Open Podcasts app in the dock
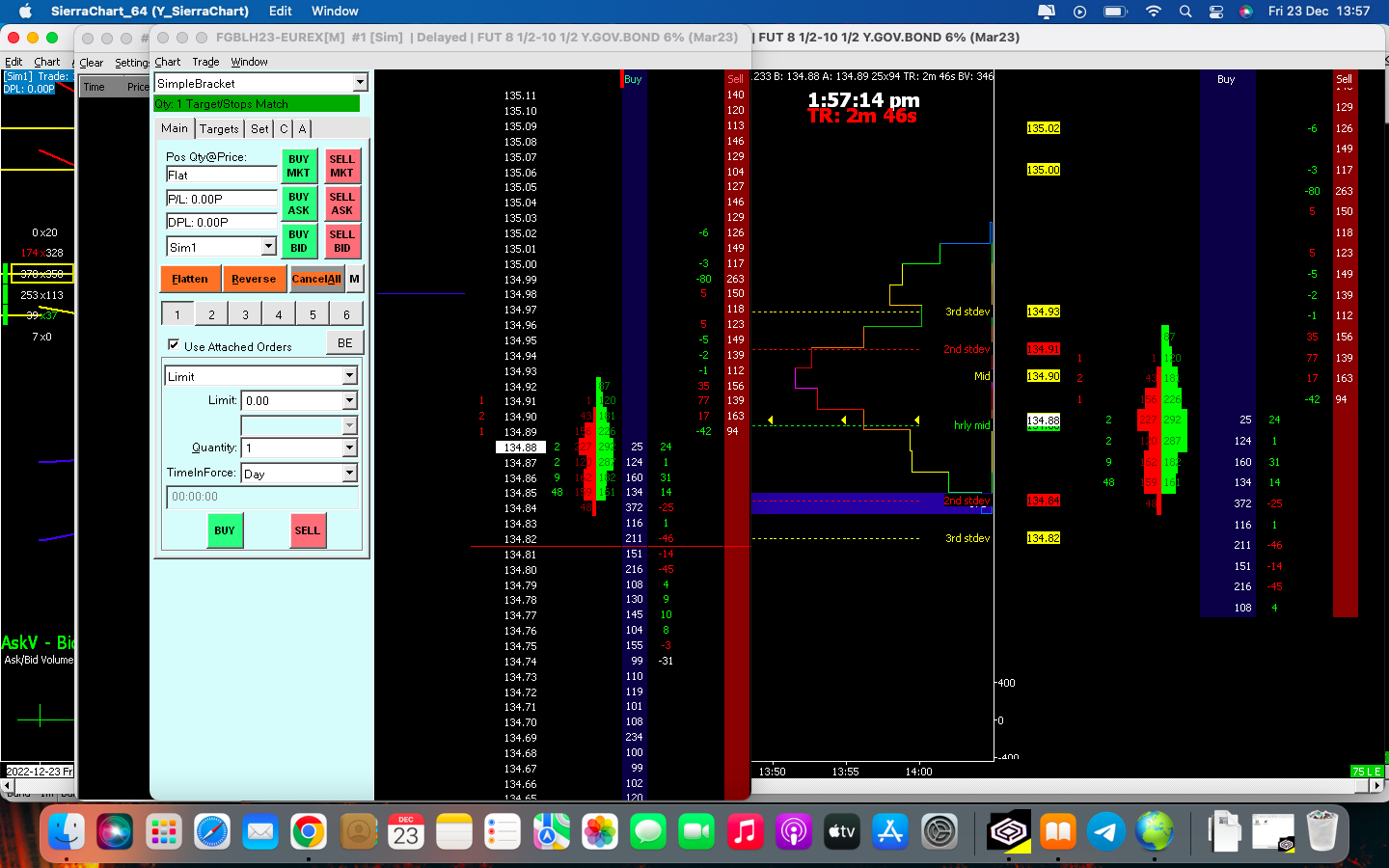The height and width of the screenshot is (868, 1389). click(x=794, y=831)
